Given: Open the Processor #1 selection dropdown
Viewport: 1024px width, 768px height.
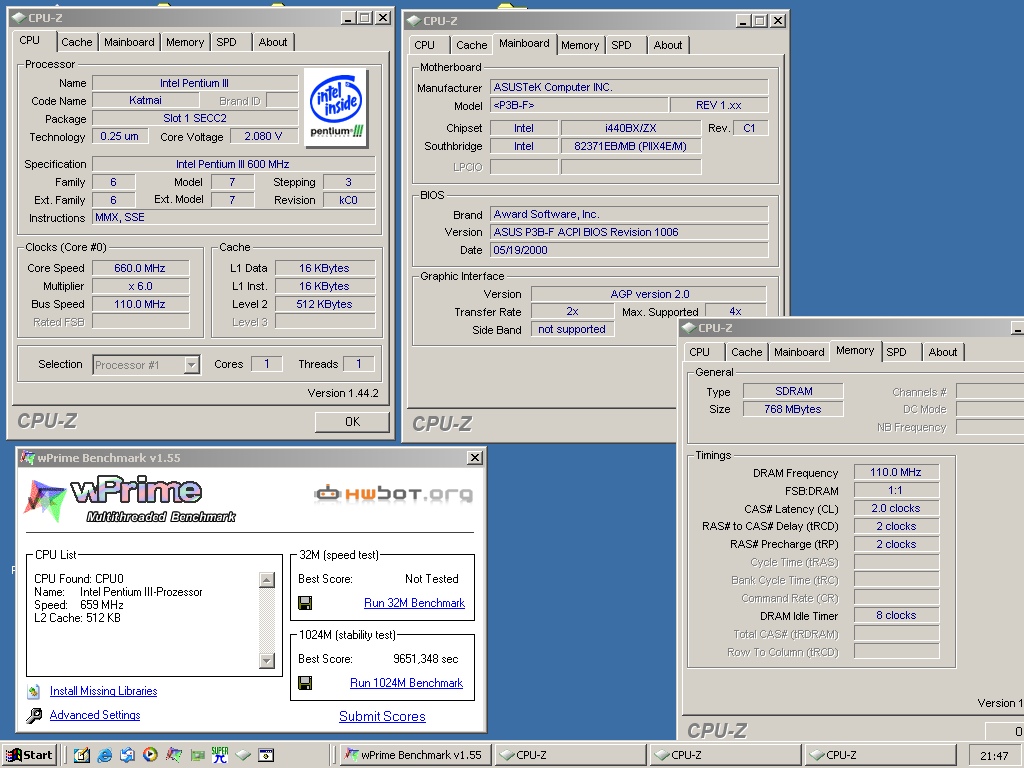Looking at the screenshot, I should pyautogui.click(x=191, y=364).
